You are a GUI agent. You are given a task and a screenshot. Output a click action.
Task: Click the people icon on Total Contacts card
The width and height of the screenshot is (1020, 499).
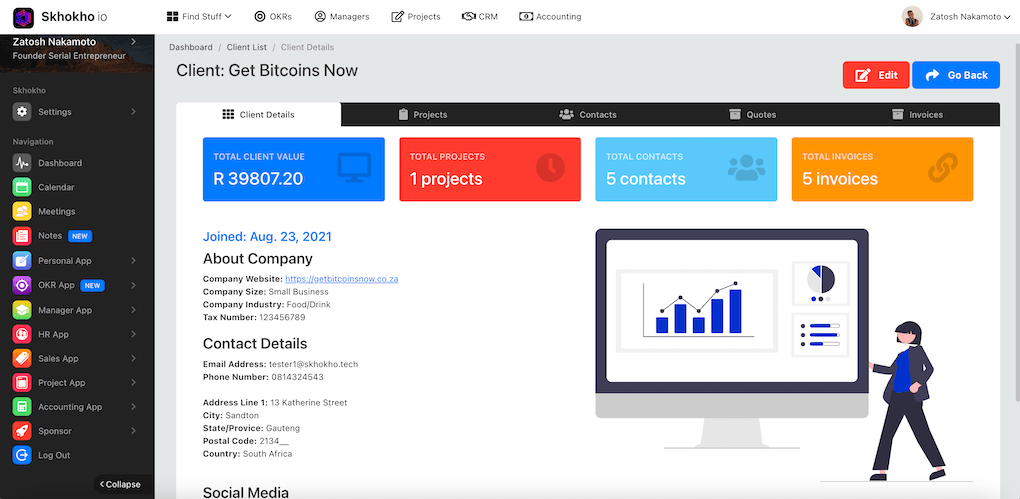point(747,168)
